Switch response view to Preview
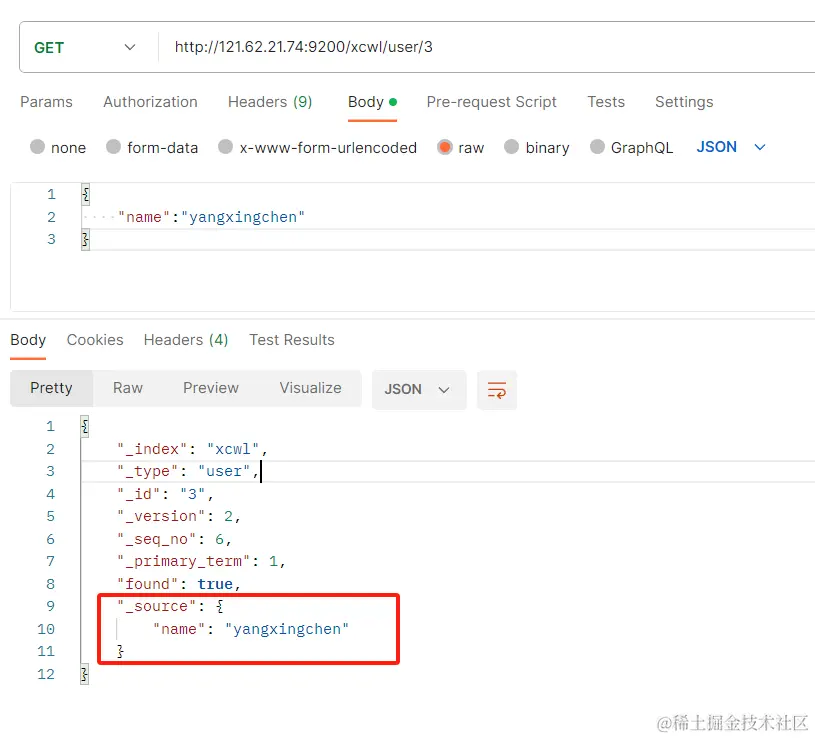The width and height of the screenshot is (815, 739). [211, 388]
